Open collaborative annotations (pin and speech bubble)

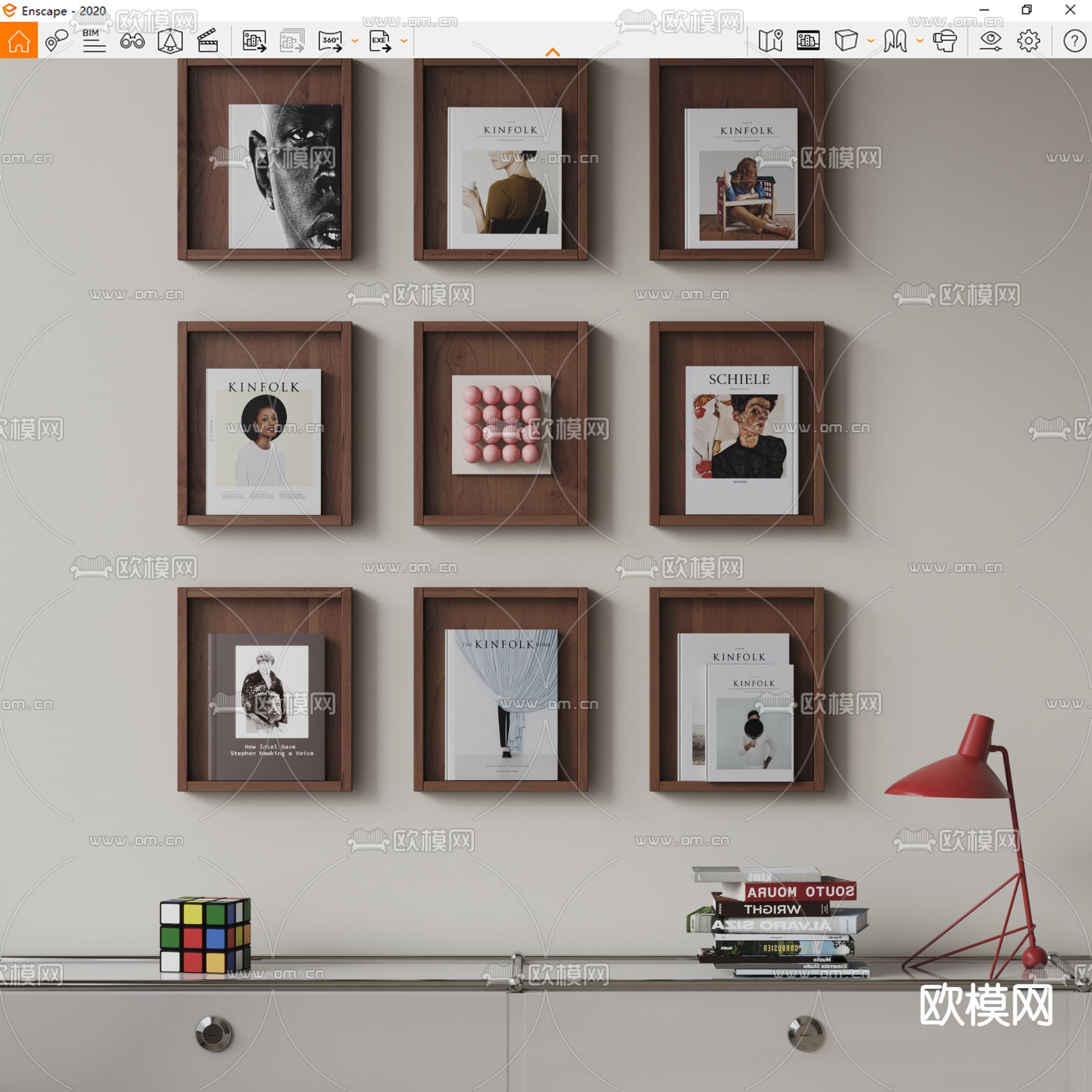[x=57, y=41]
